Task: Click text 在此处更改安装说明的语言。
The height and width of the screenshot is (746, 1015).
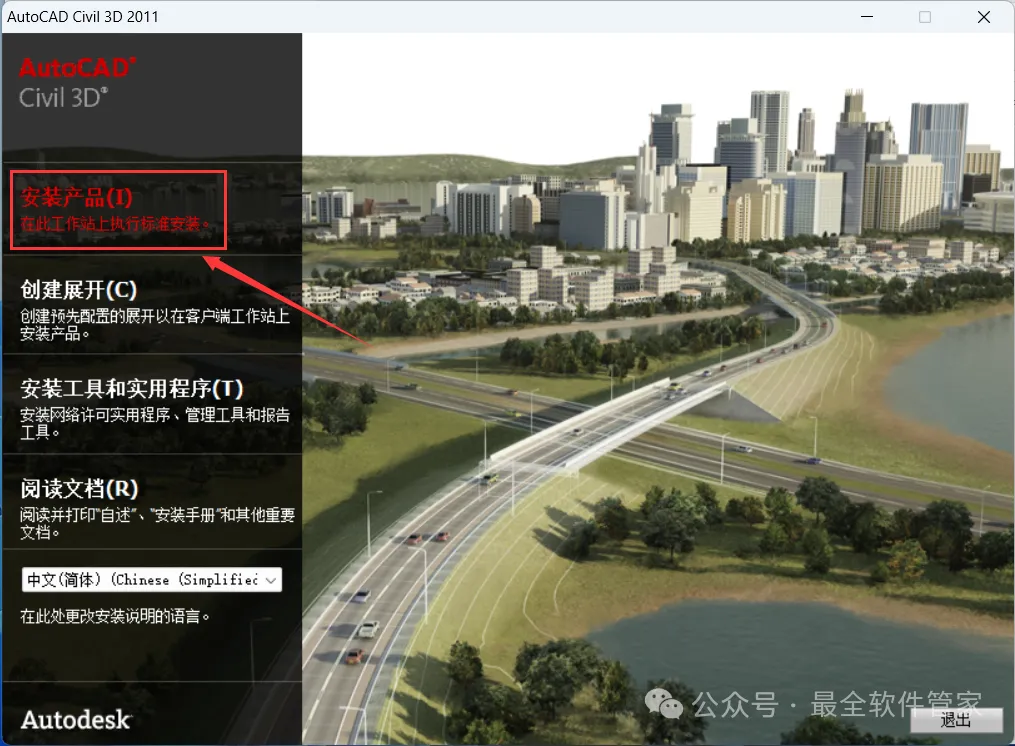Action: pos(115,616)
